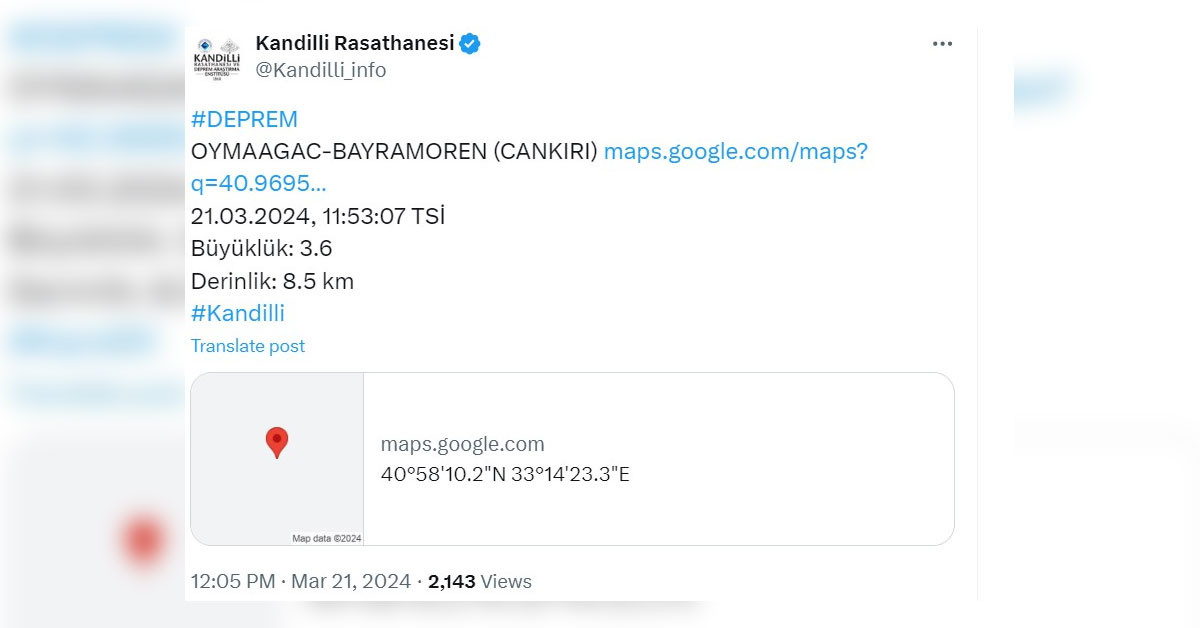Viewport: 1200px width, 628px height.
Task: Open the #DEPREM hashtag
Action: pos(244,120)
